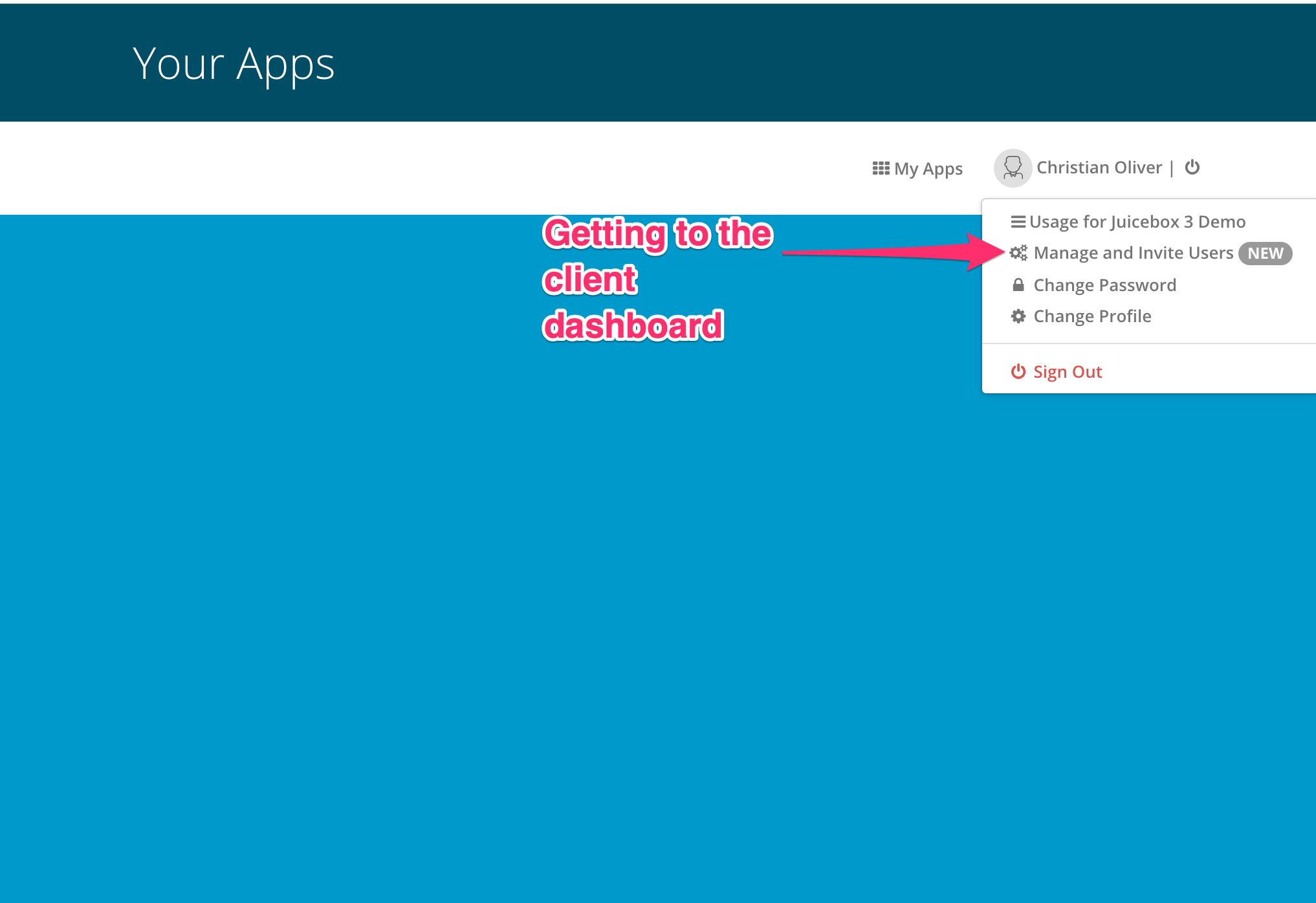
Task: Choose Change Profile from the menu
Action: click(1092, 316)
